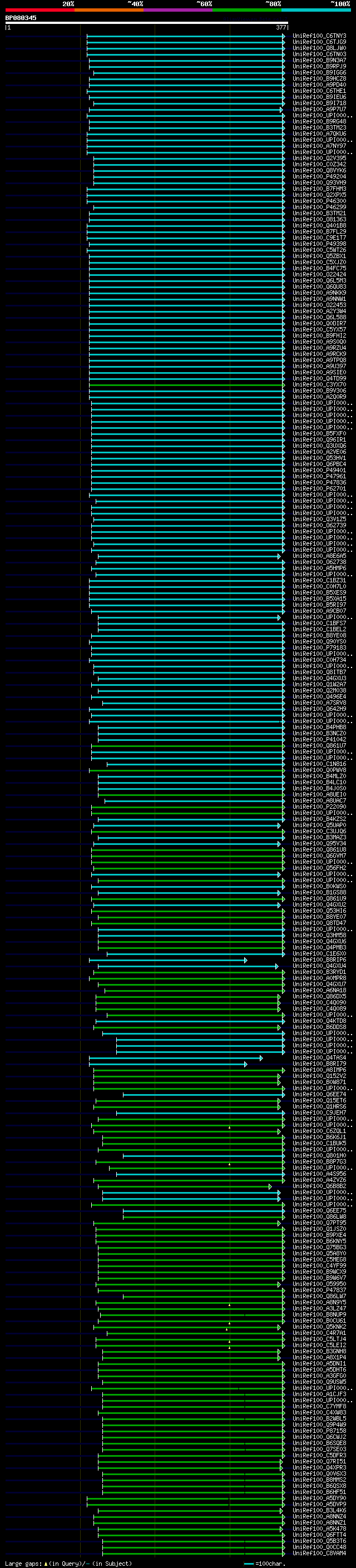Select the UniRef100_C6THE1 label

[x=319, y=91]
